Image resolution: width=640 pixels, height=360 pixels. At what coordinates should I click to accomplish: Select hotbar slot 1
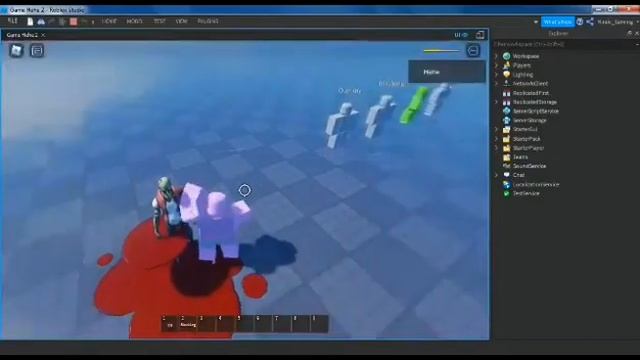point(170,324)
